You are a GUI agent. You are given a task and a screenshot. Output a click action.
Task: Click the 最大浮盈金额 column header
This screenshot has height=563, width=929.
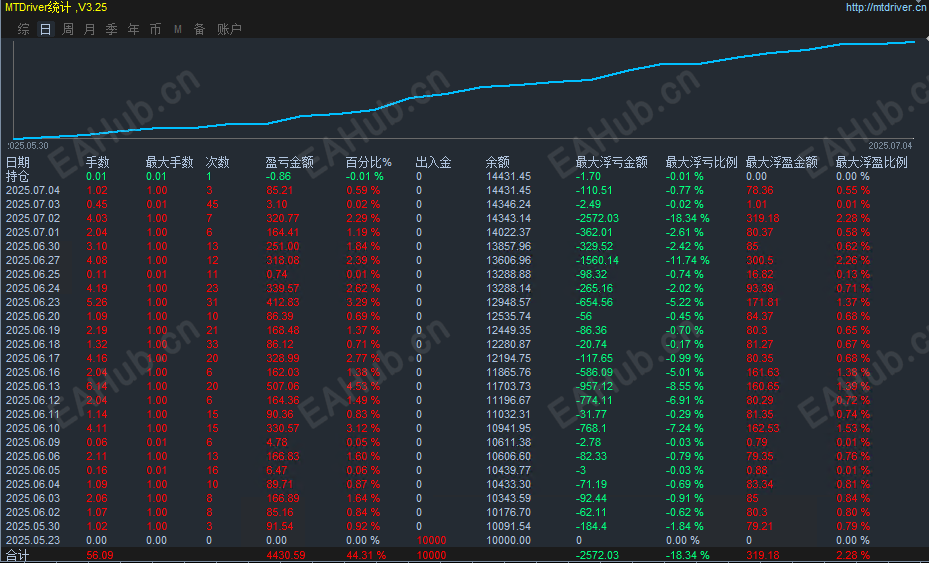(x=781, y=162)
